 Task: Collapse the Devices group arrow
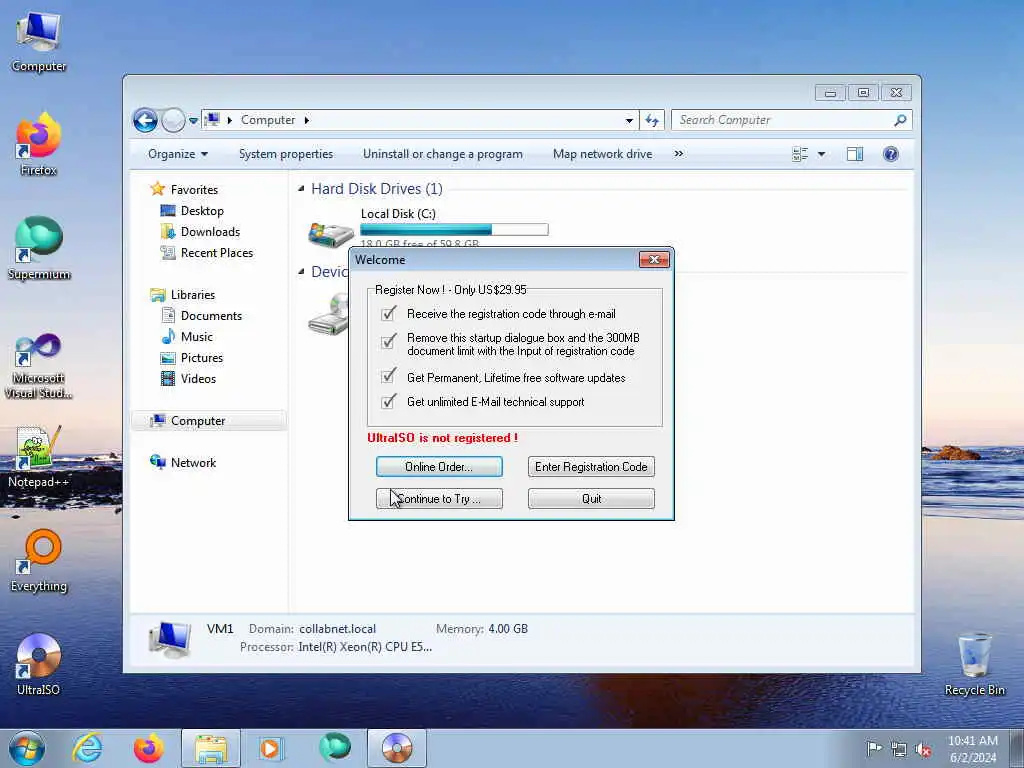(301, 272)
